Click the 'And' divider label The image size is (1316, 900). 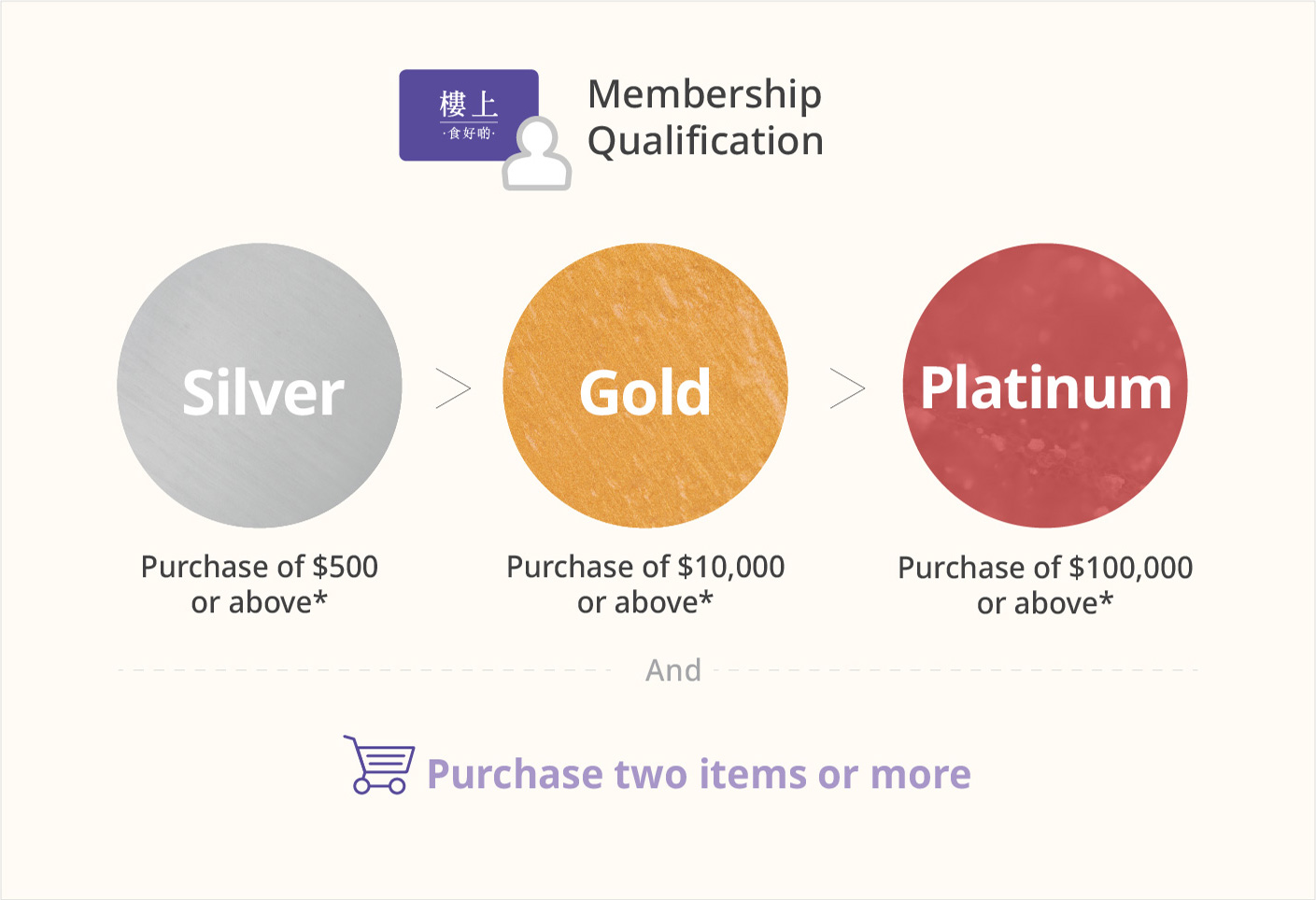[673, 670]
